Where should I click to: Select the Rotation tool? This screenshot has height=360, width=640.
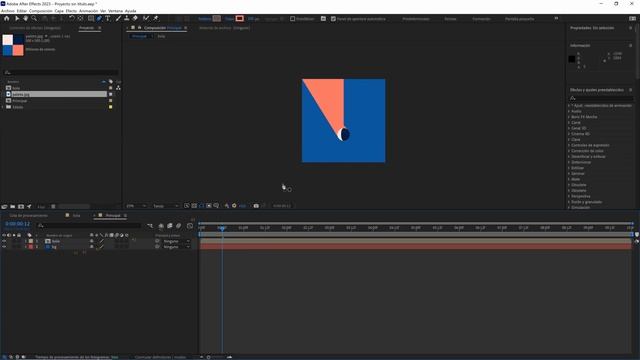(x=72, y=18)
